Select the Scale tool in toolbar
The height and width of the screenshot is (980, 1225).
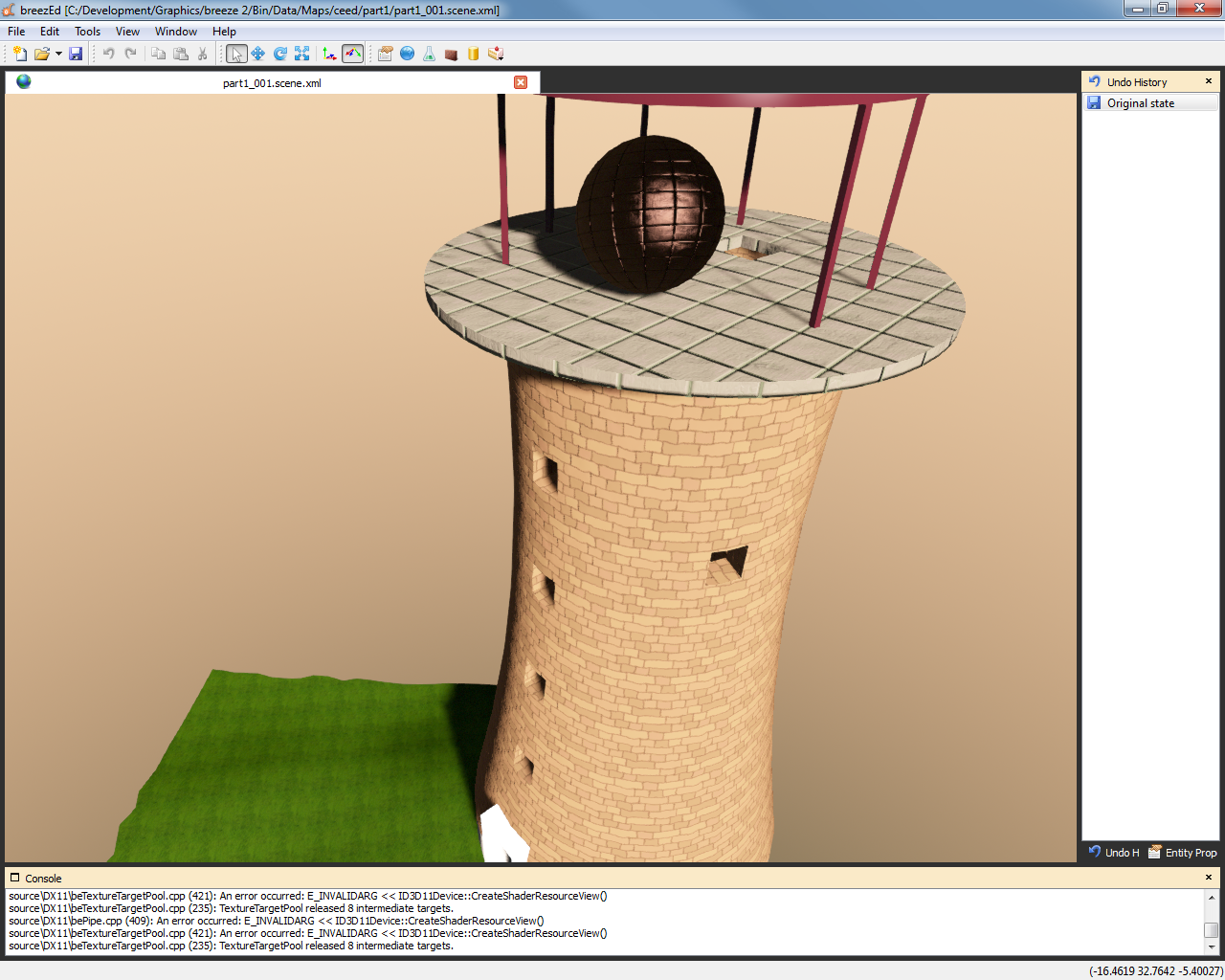click(x=302, y=54)
